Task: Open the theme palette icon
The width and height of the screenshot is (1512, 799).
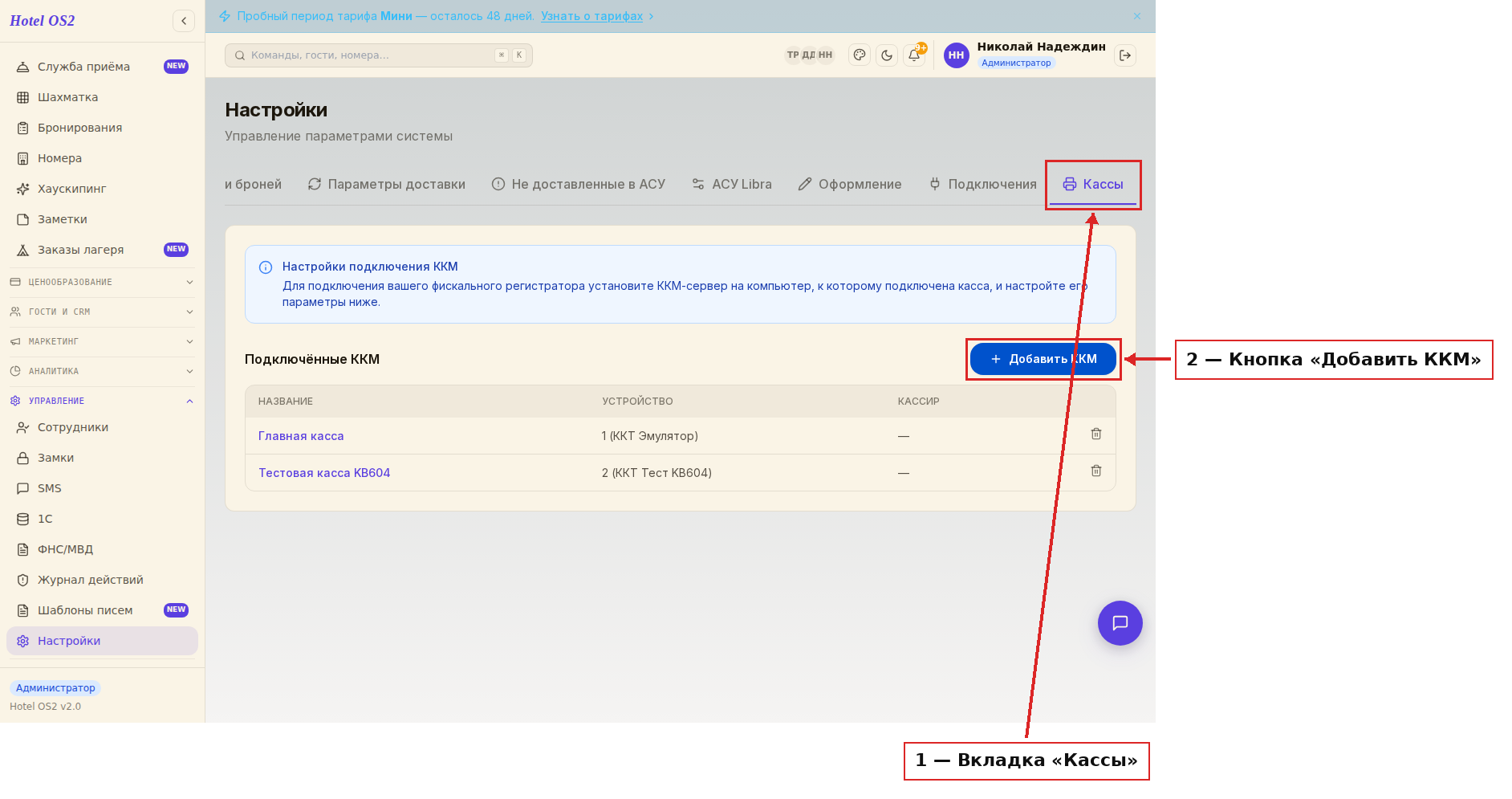Action: (860, 55)
